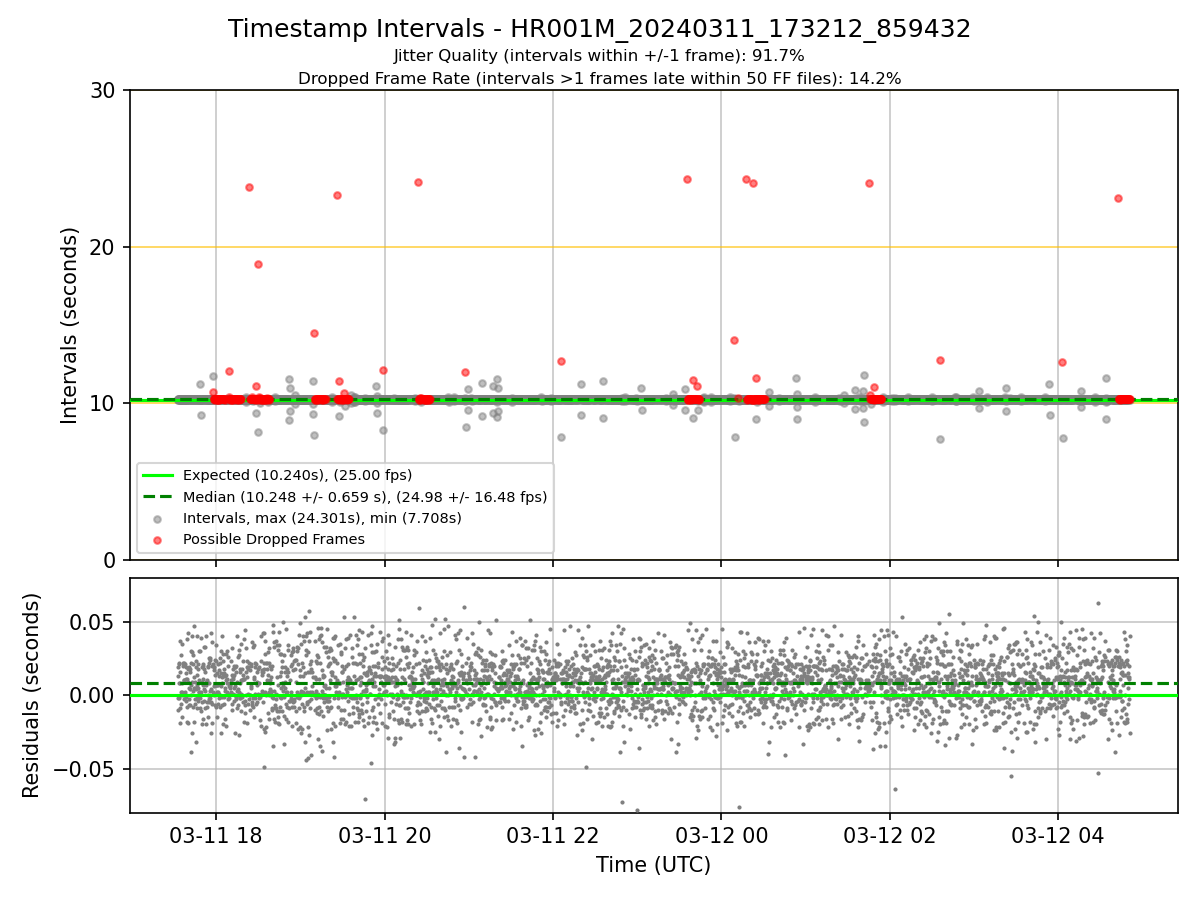Click the red dropped-frame point near 19 seconds

(x=258, y=264)
